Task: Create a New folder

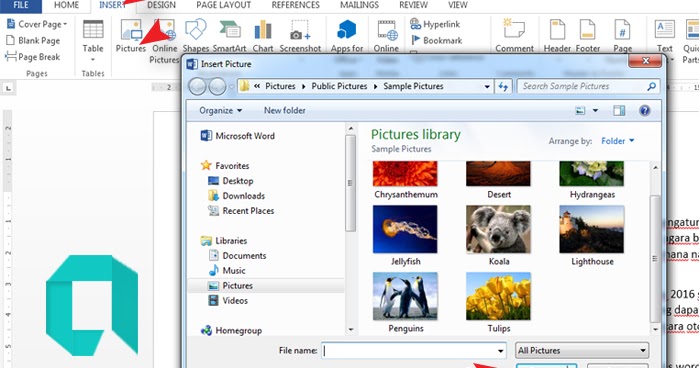Action: coord(284,110)
